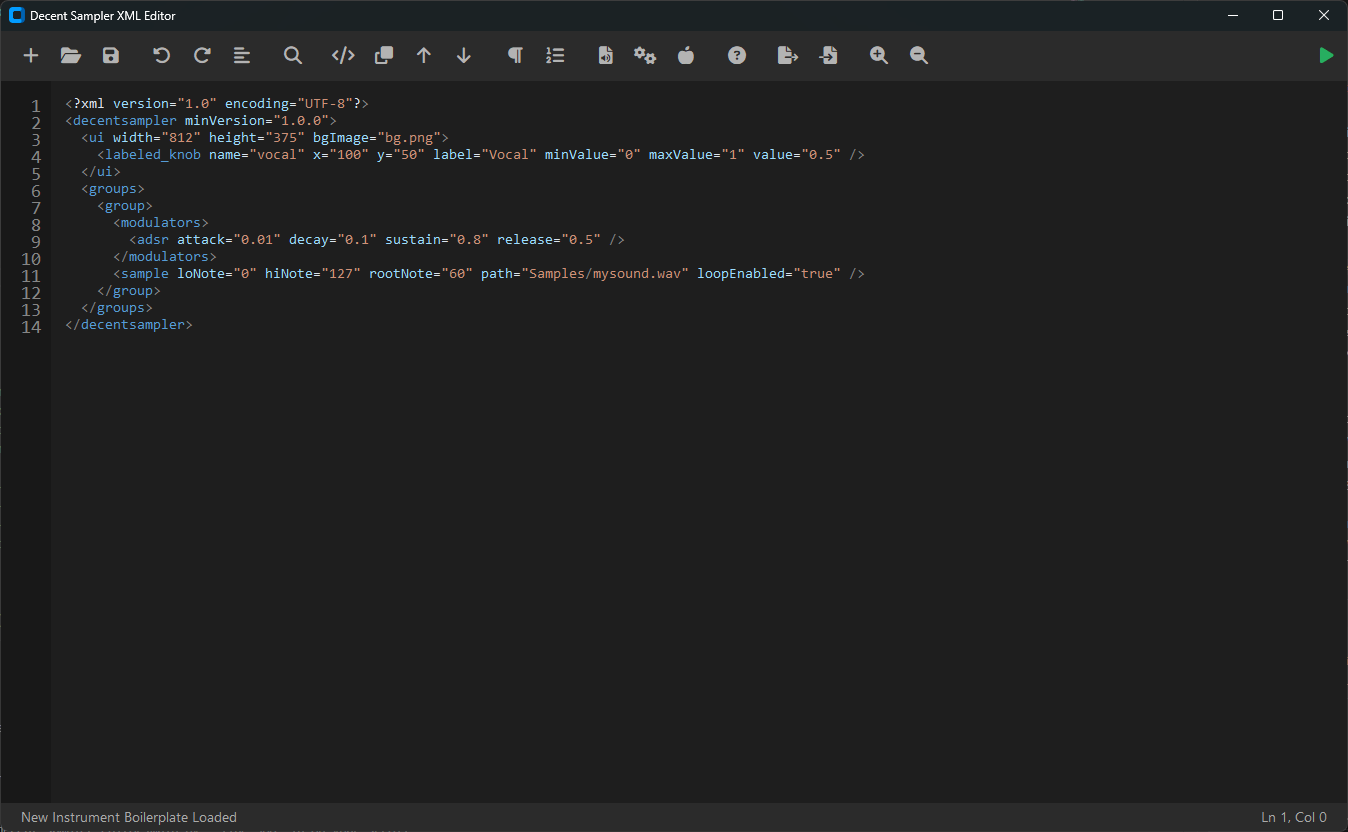Click the apple icon in toolbar
Image resolution: width=1348 pixels, height=832 pixels.
(686, 56)
